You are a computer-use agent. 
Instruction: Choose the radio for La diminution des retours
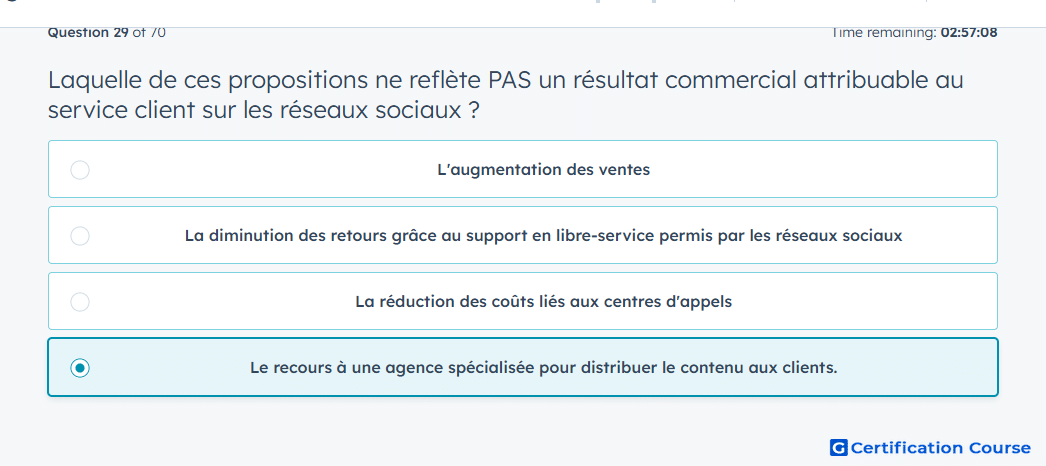tap(80, 236)
